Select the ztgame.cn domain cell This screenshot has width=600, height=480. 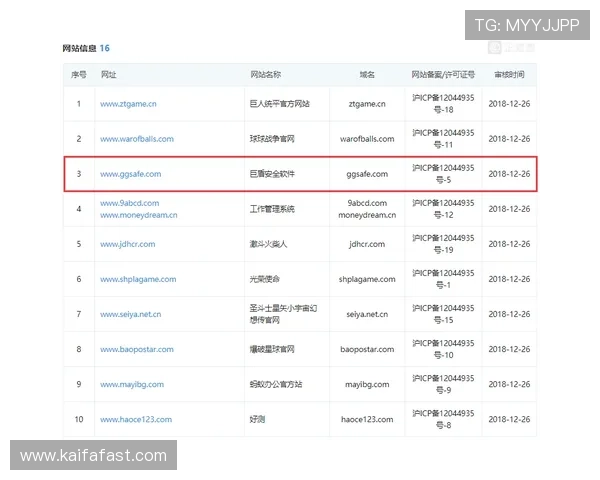pyautogui.click(x=367, y=104)
